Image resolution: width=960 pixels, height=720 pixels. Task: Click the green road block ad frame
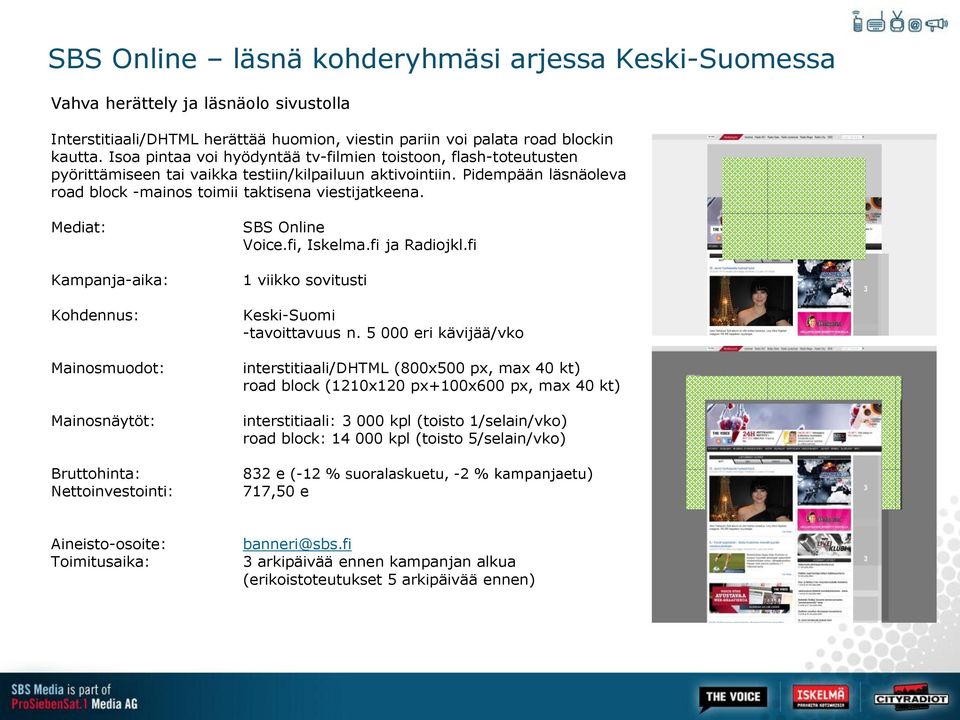tap(793, 388)
